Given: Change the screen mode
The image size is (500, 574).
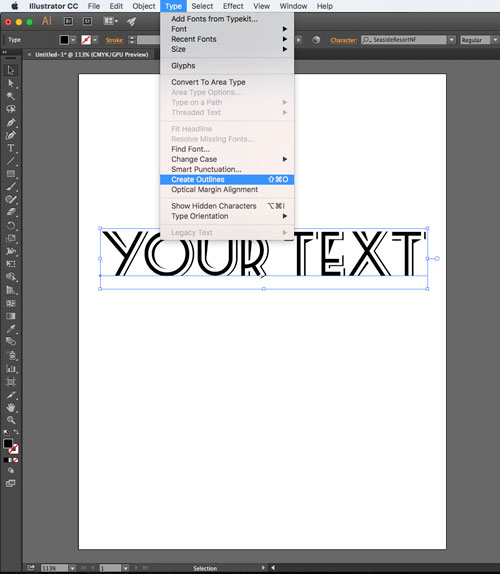Looking at the screenshot, I should click(x=11, y=483).
